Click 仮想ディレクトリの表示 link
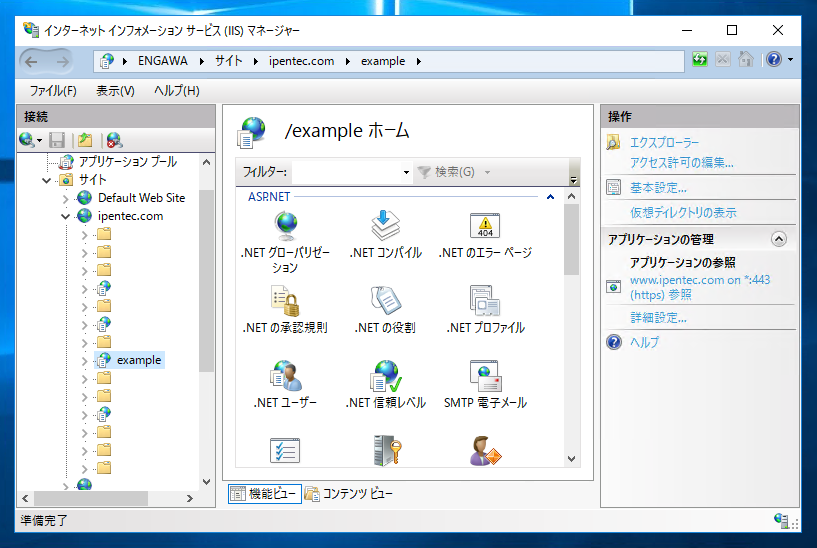 [683, 213]
